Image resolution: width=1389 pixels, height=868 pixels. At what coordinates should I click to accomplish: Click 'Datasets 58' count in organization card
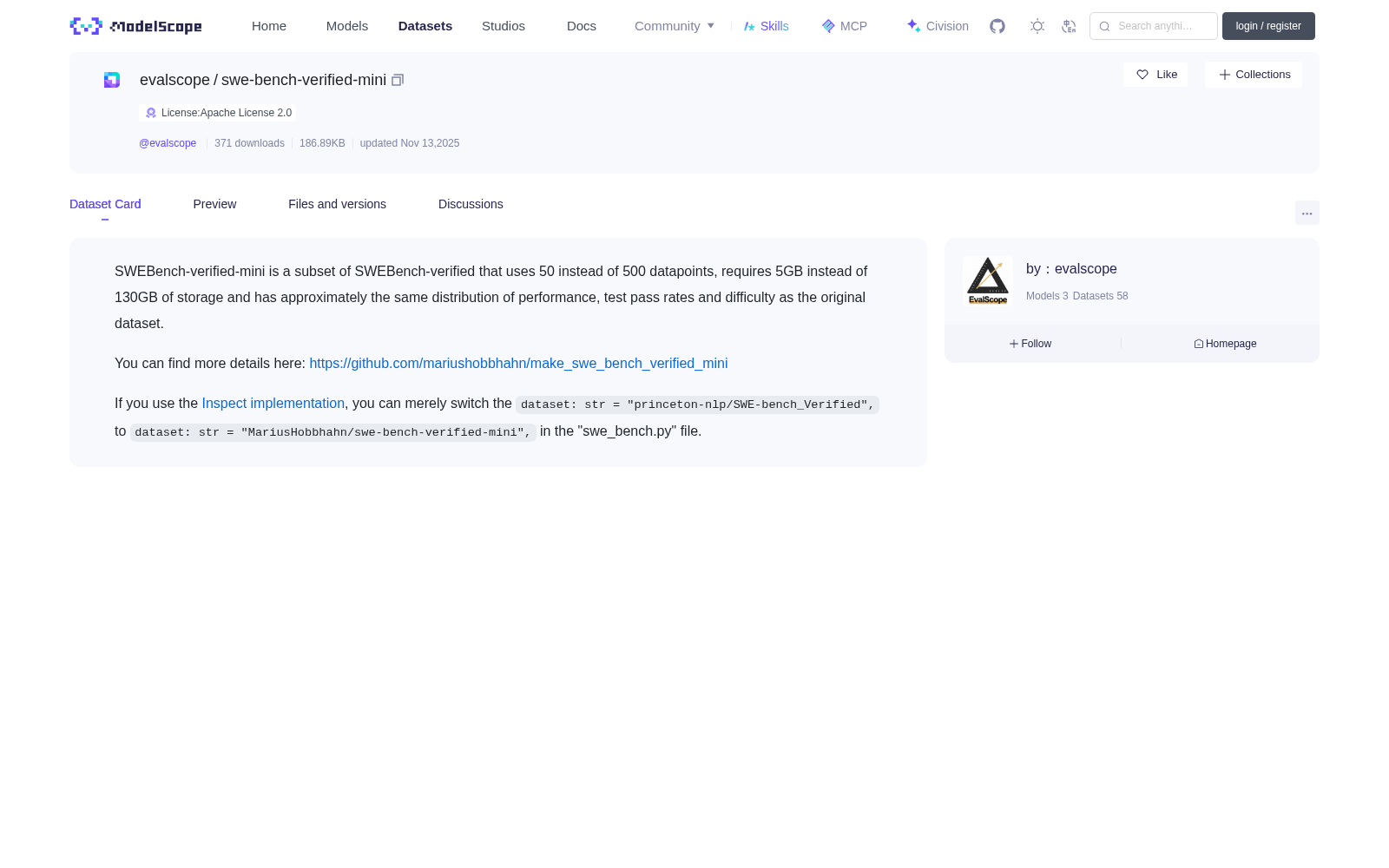(1101, 296)
